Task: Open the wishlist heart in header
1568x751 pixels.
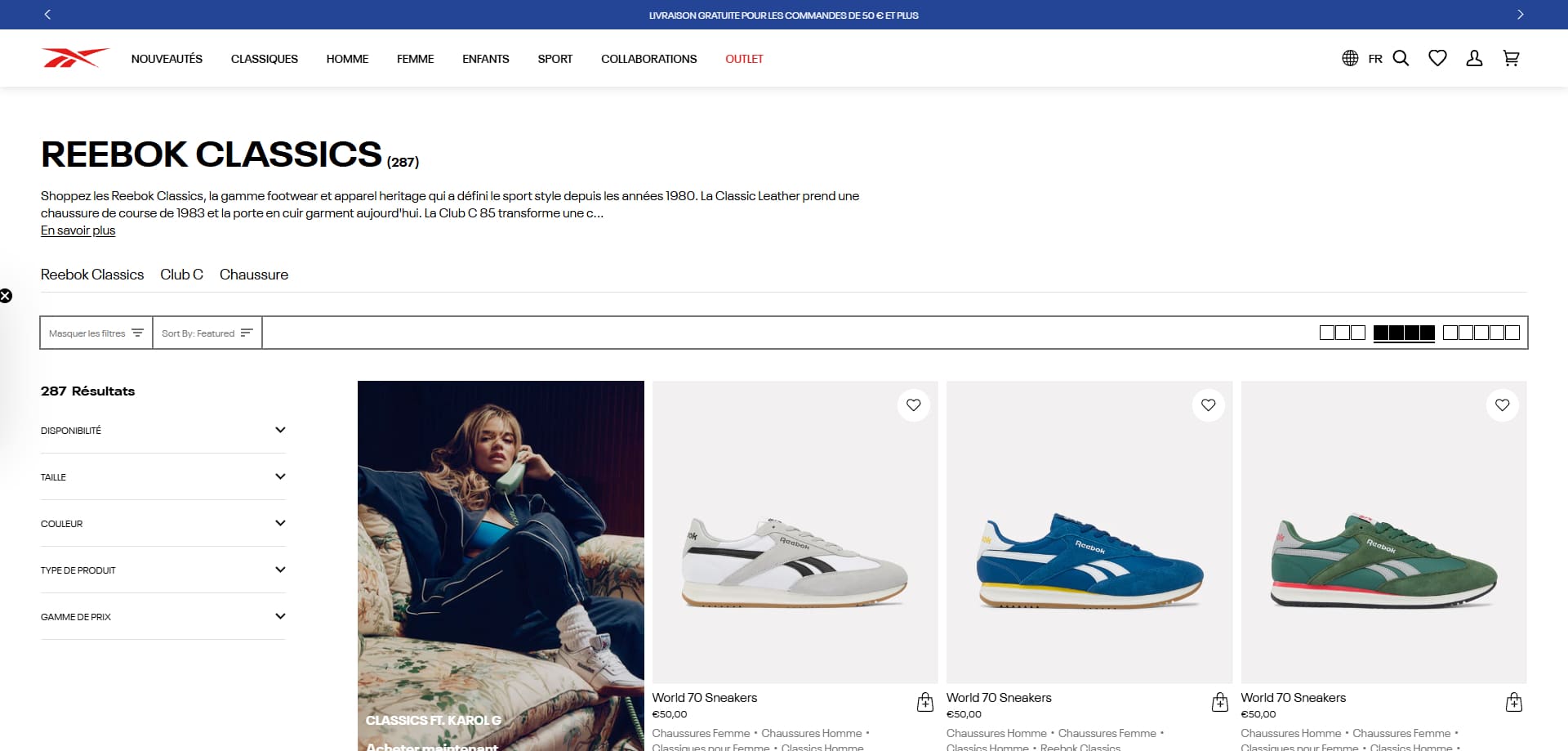Action: [x=1437, y=58]
